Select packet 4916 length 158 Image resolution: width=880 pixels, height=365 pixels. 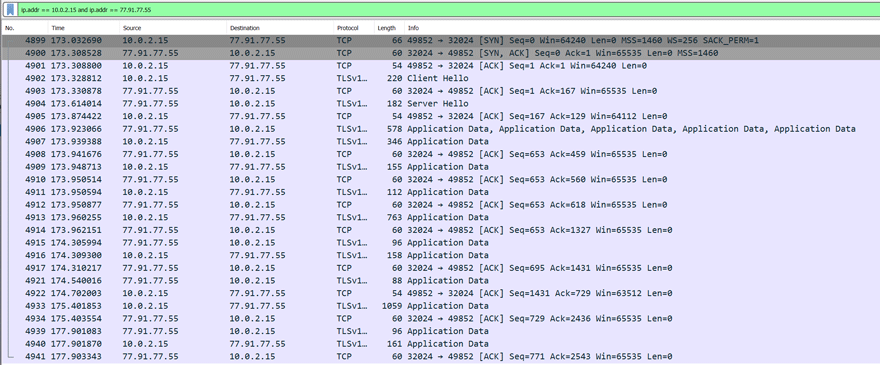pos(440,255)
